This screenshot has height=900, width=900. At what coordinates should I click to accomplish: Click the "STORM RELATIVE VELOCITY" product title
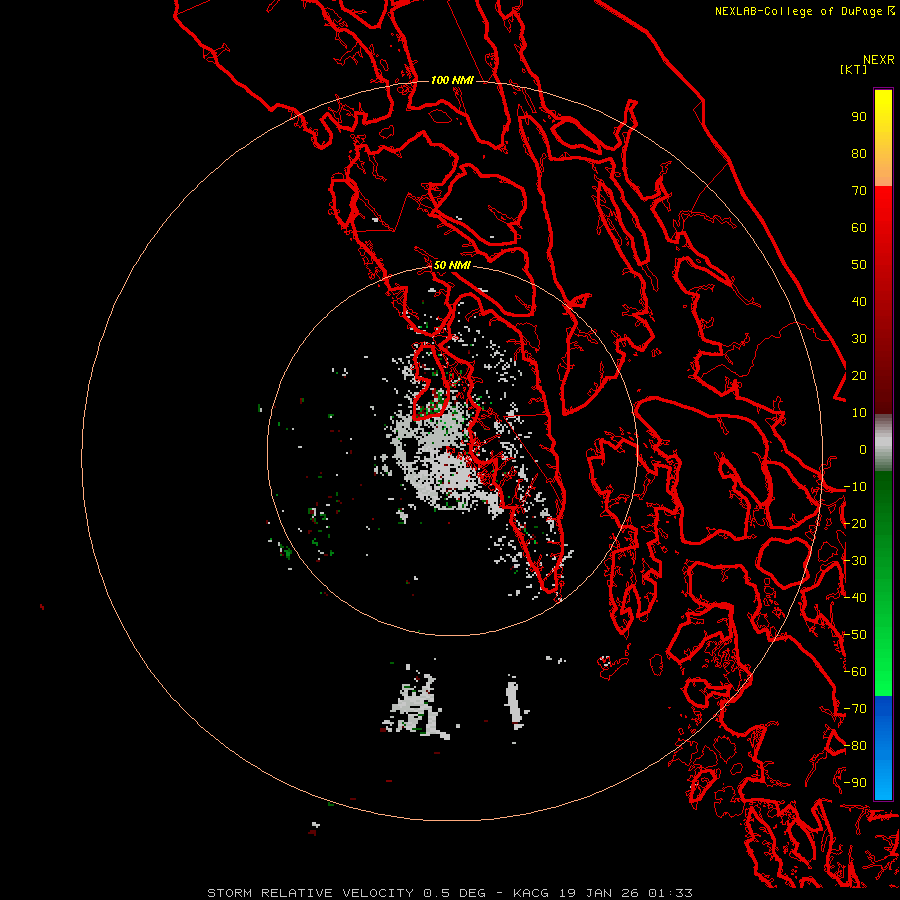(x=310, y=893)
